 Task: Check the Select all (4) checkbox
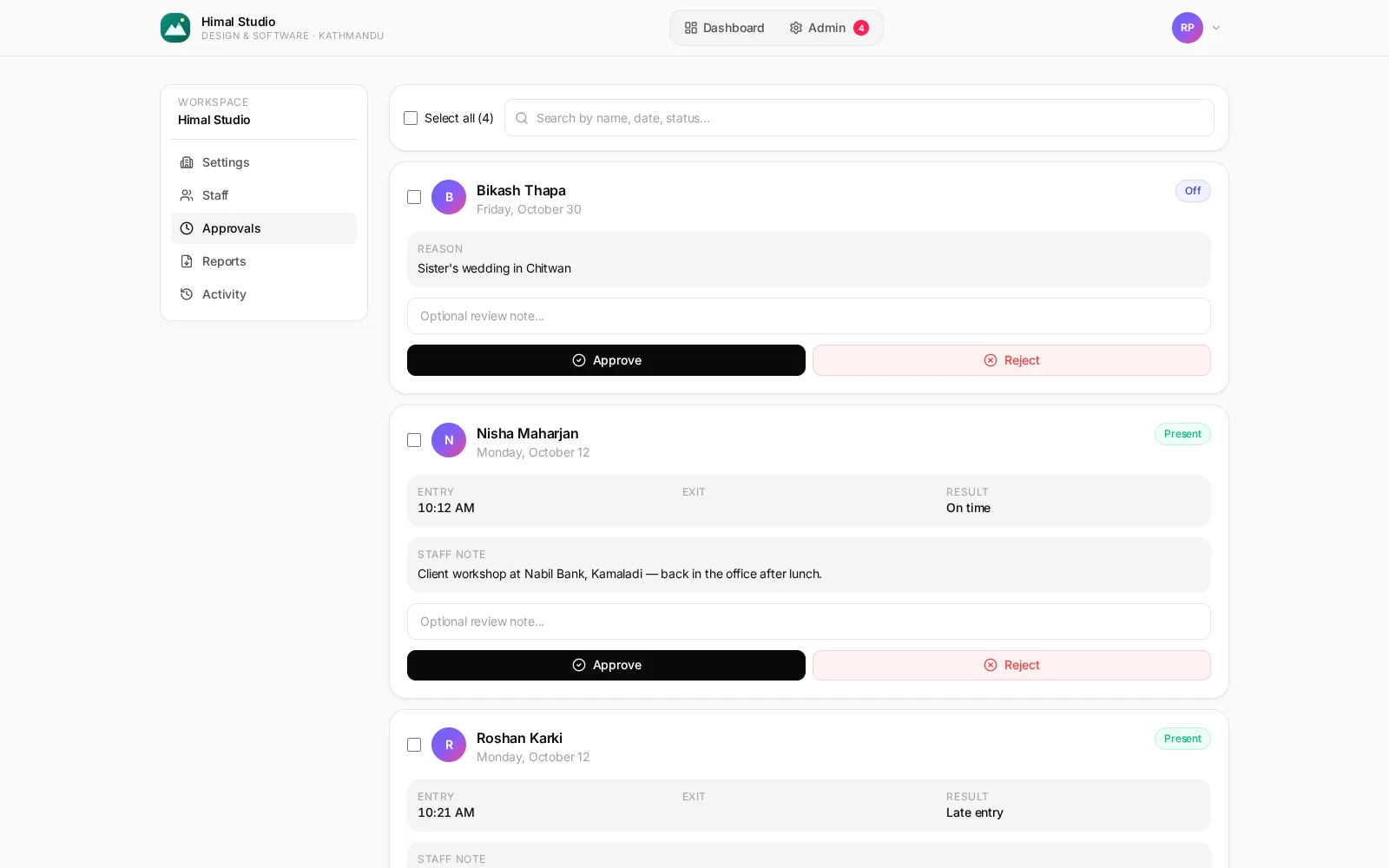tap(411, 118)
